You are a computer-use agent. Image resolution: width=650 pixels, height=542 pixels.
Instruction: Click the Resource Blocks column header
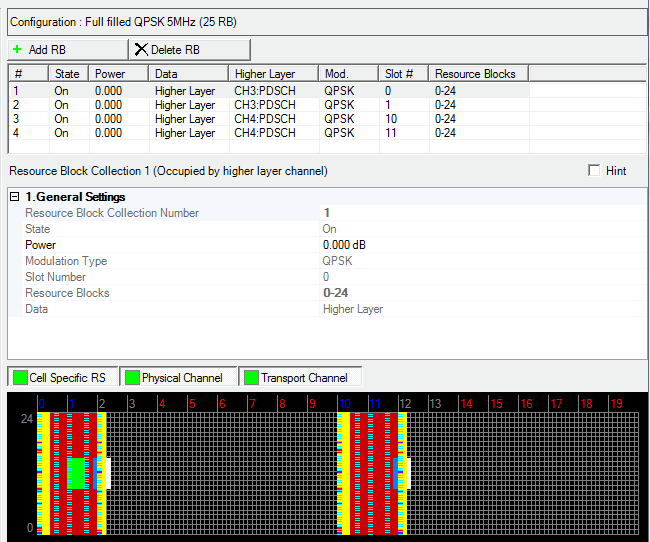pyautogui.click(x=478, y=74)
